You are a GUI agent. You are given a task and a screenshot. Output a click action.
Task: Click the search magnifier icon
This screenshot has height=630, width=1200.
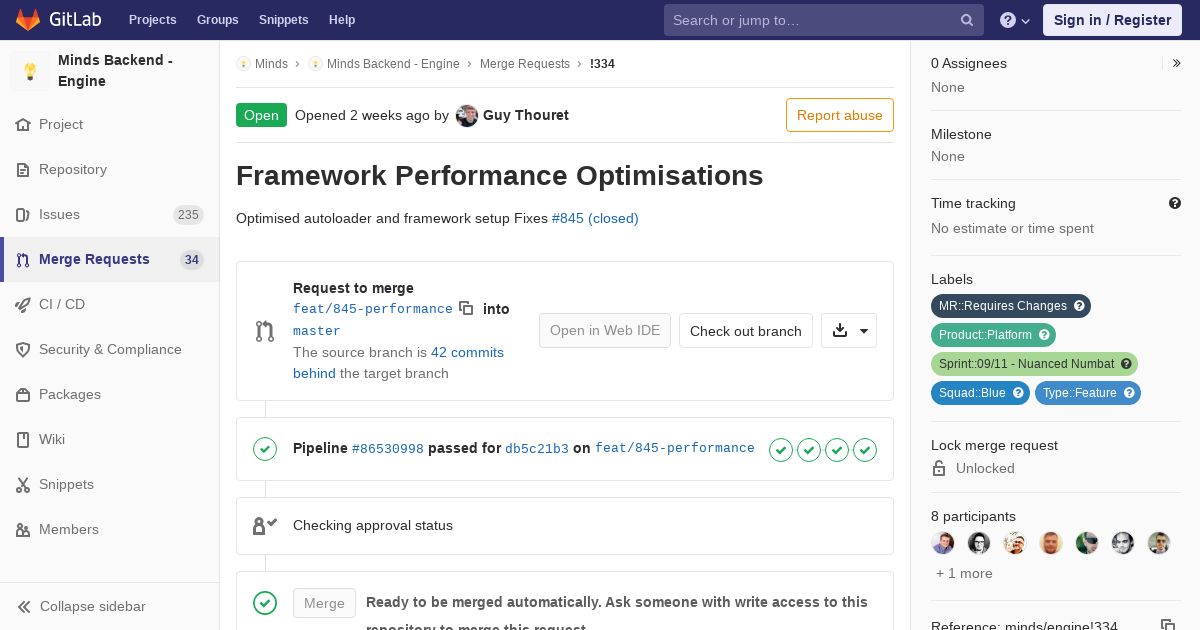(x=967, y=20)
